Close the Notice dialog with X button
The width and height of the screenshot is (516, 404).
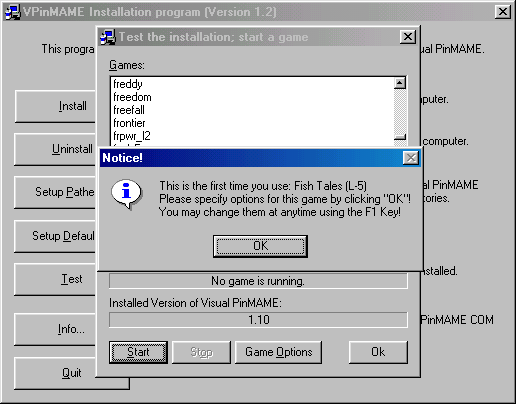[x=411, y=158]
